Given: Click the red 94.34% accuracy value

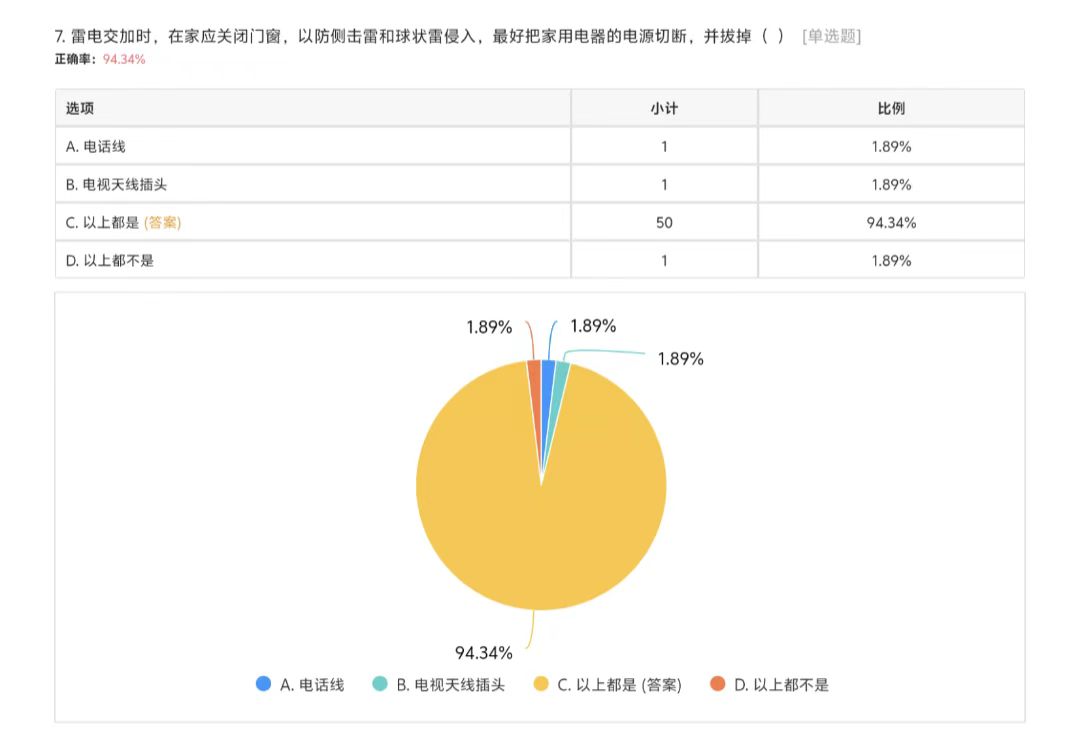Looking at the screenshot, I should pyautogui.click(x=124, y=59).
